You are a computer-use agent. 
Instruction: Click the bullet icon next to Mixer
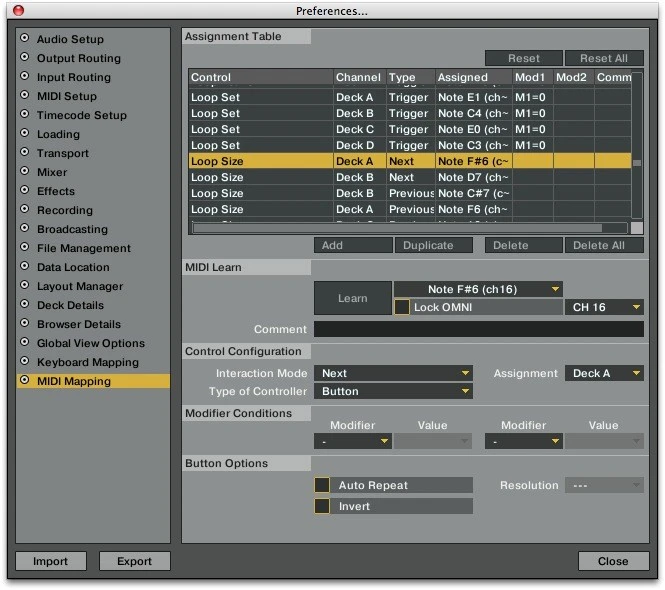click(x=26, y=172)
